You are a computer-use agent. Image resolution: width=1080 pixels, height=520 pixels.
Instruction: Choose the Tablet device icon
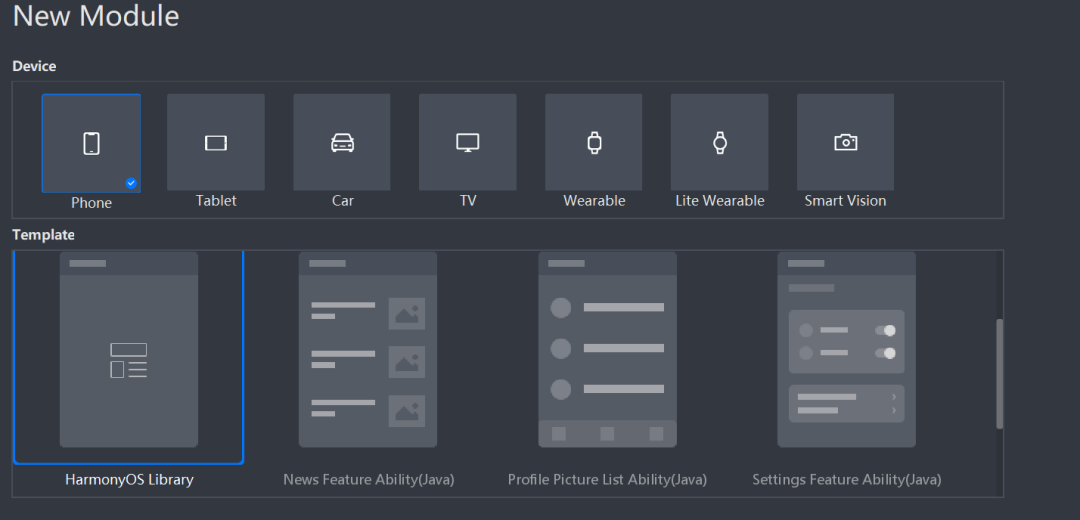coord(216,143)
